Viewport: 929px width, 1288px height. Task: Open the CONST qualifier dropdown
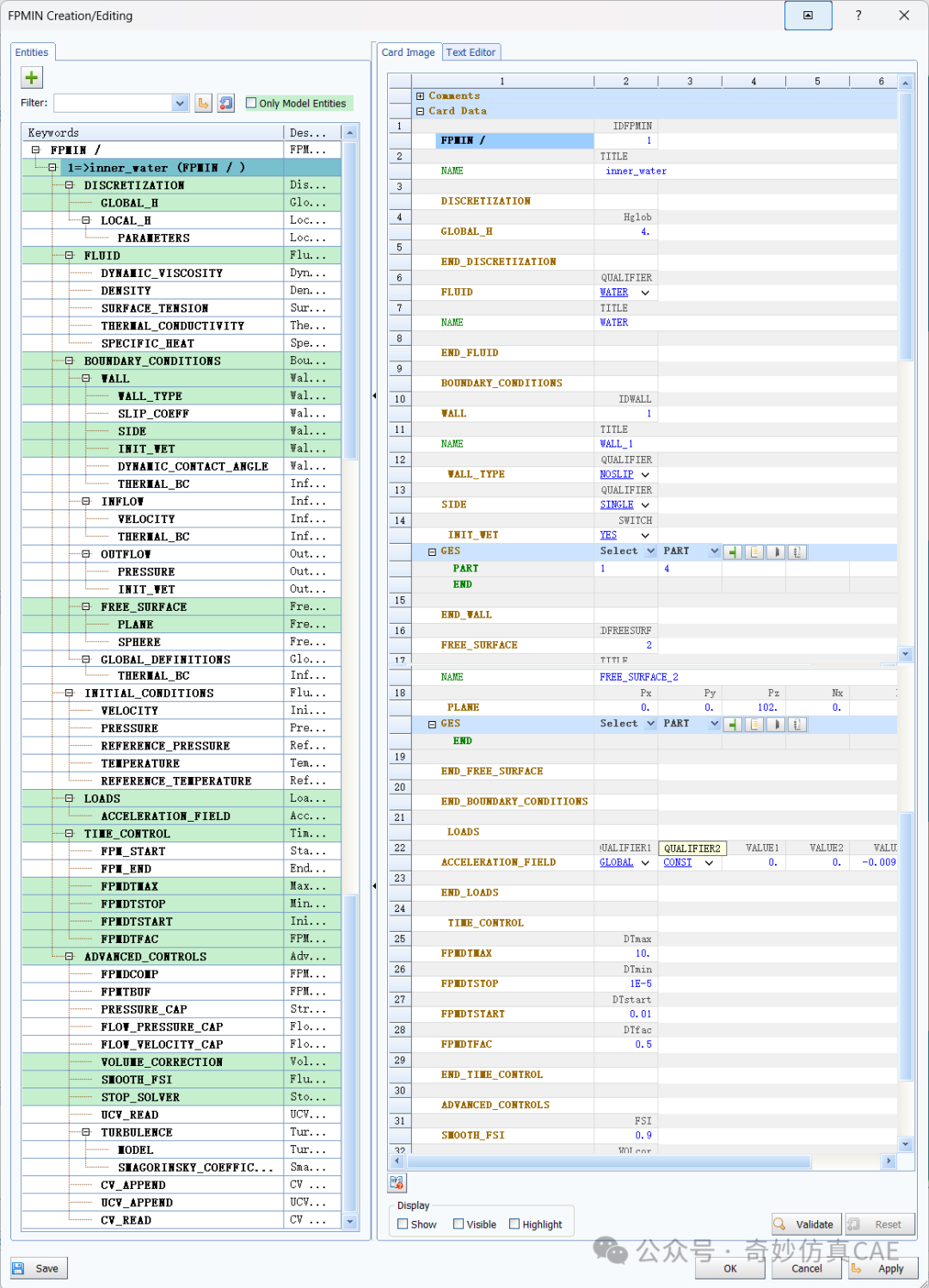[709, 863]
